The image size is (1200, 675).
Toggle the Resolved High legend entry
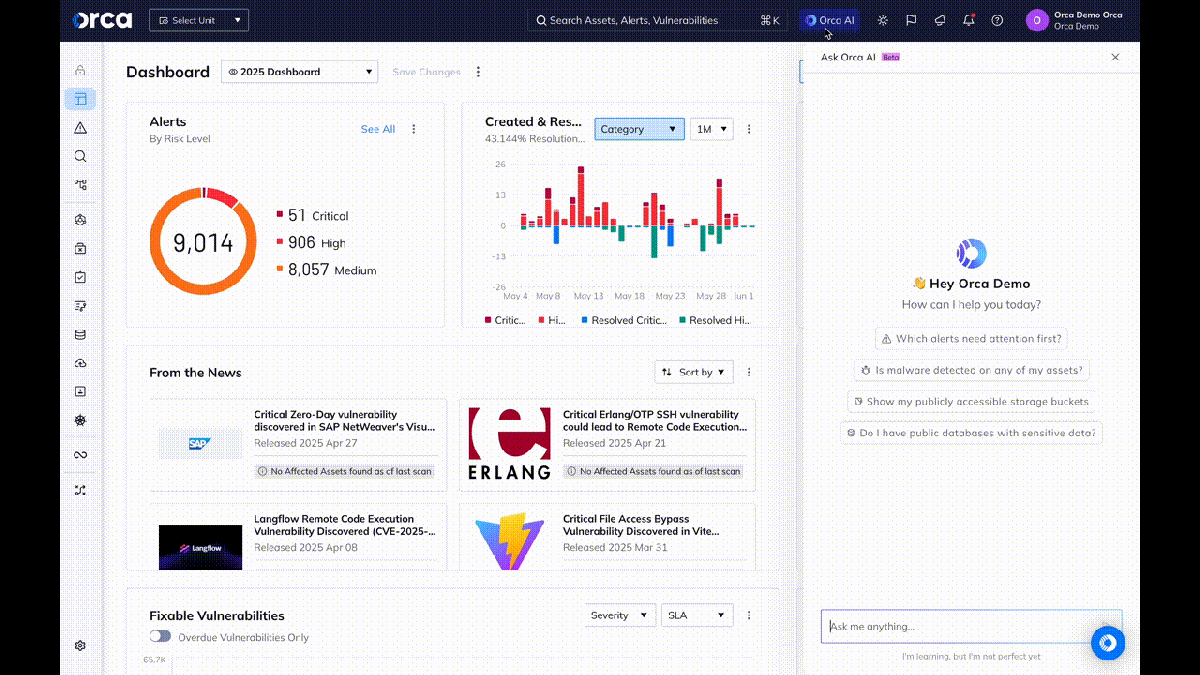(715, 320)
